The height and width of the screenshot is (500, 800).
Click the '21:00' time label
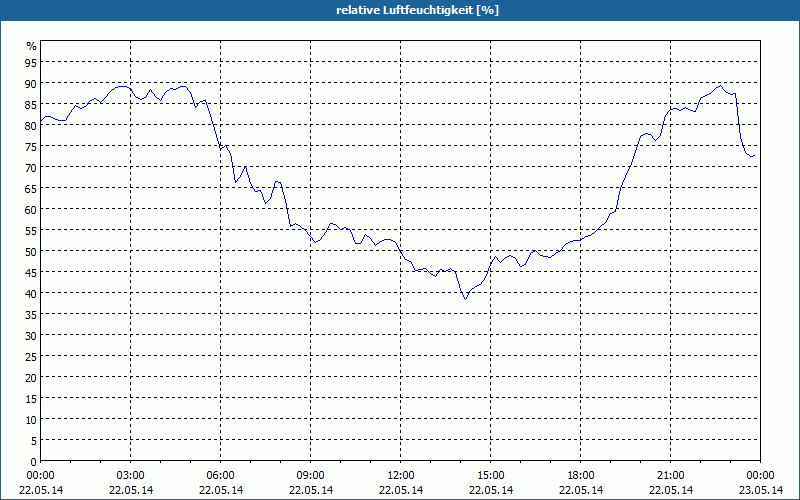point(670,476)
